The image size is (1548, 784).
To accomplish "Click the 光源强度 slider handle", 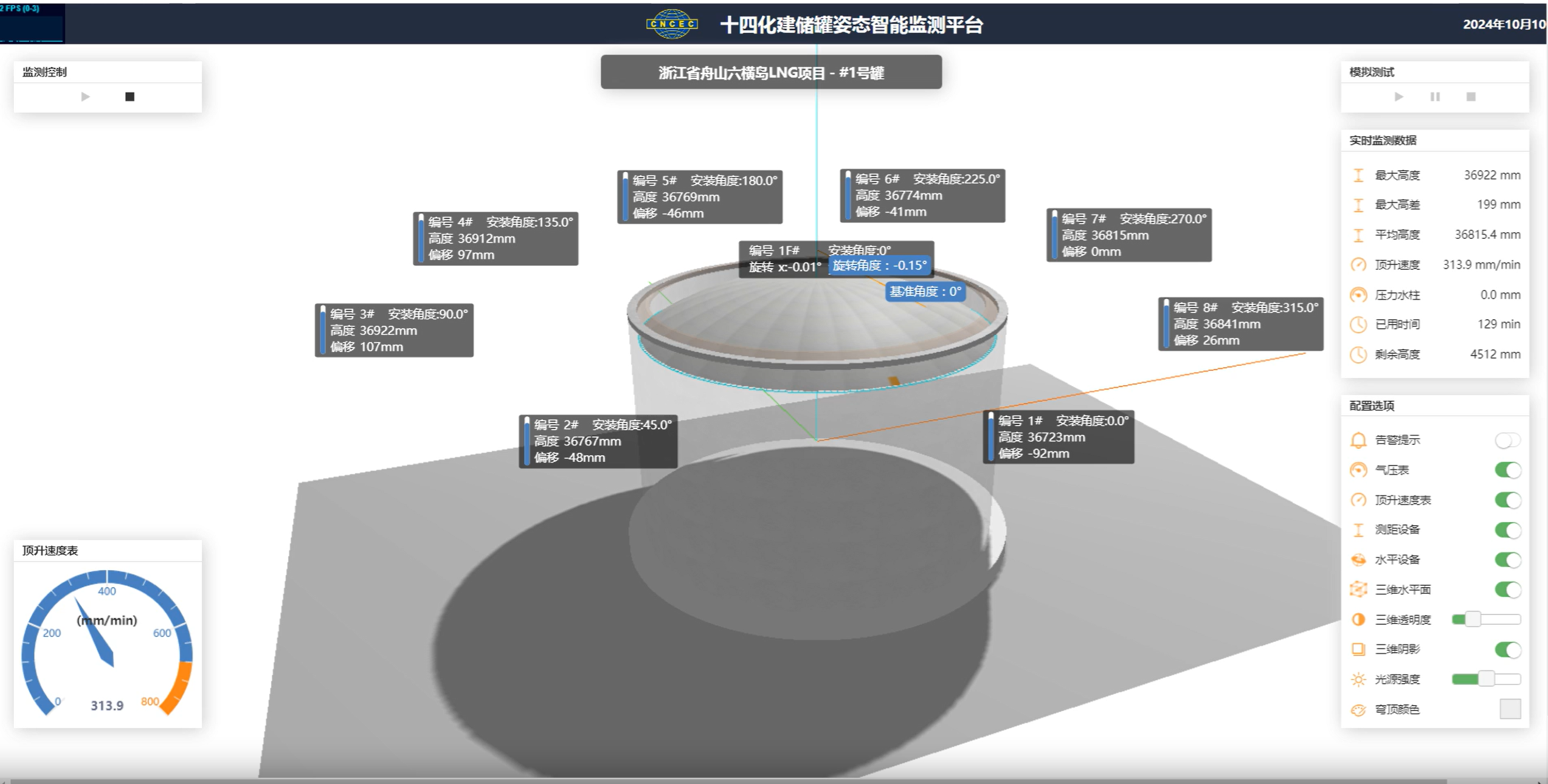I will pos(1486,678).
